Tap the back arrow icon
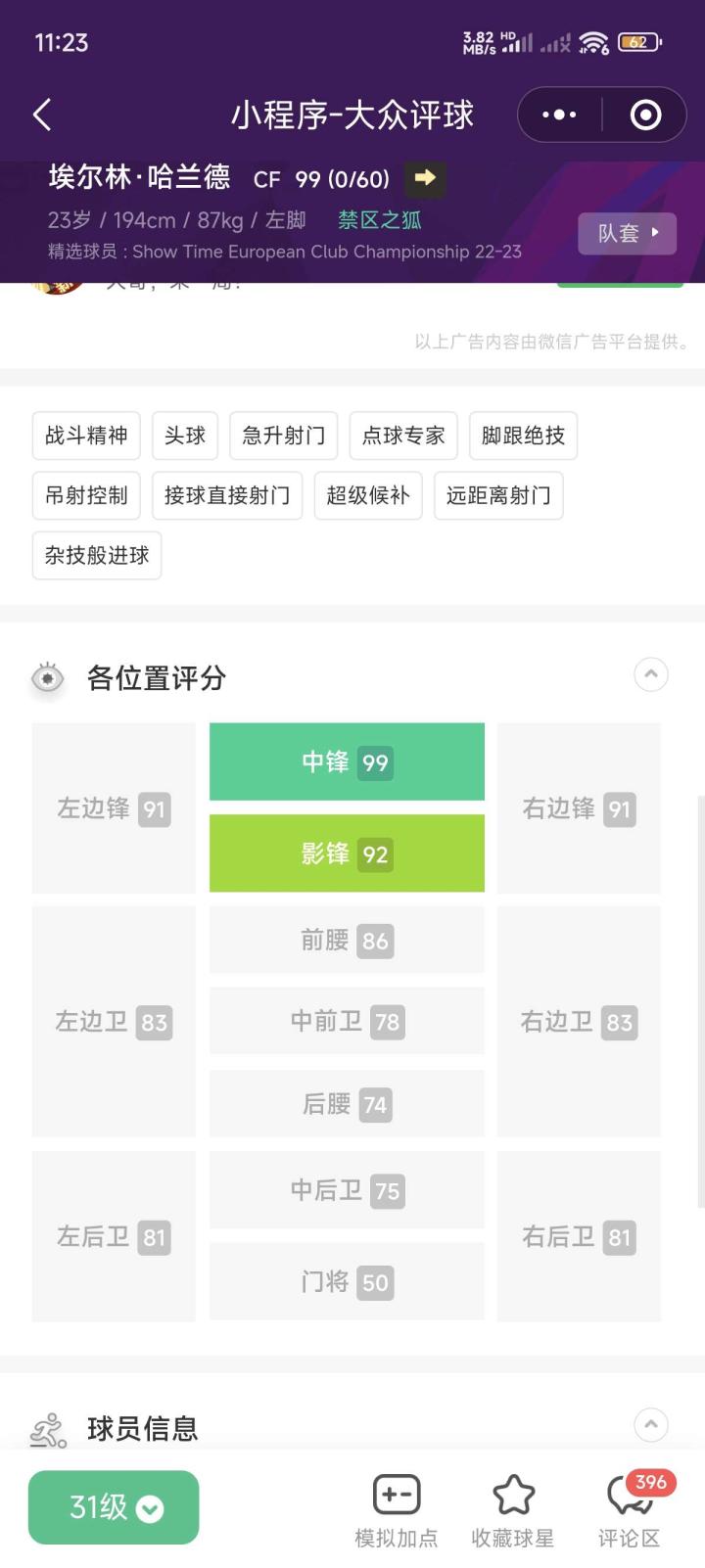Image resolution: width=705 pixels, height=1568 pixels. [42, 115]
